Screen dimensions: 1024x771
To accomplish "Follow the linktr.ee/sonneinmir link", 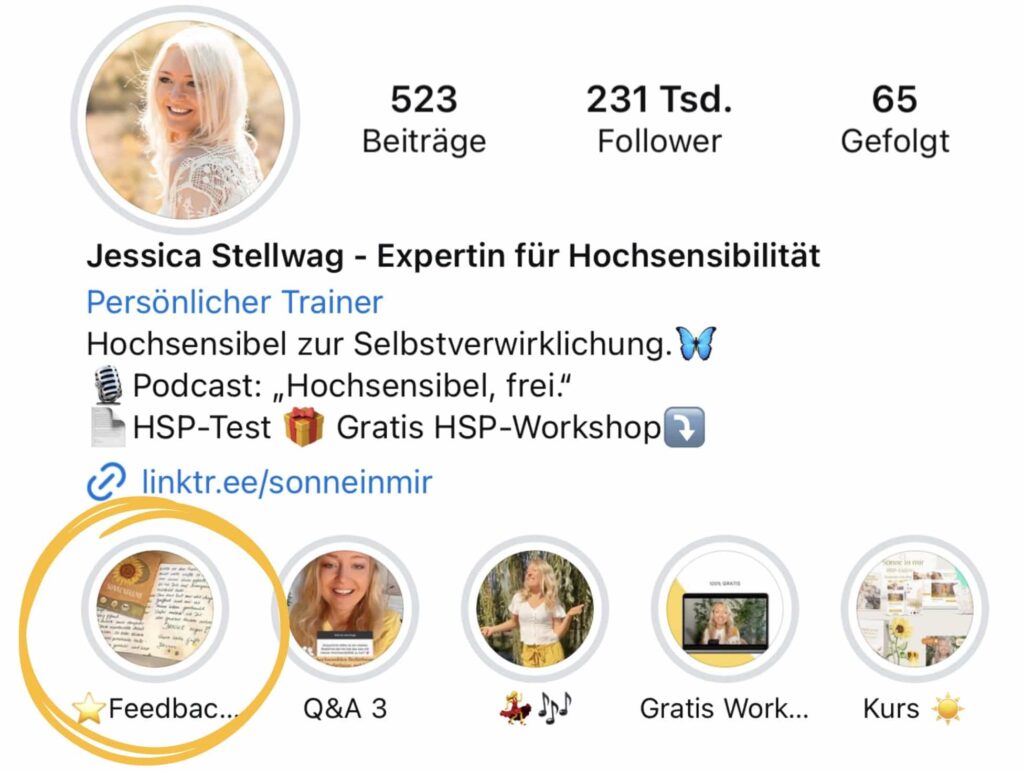I will (x=287, y=482).
